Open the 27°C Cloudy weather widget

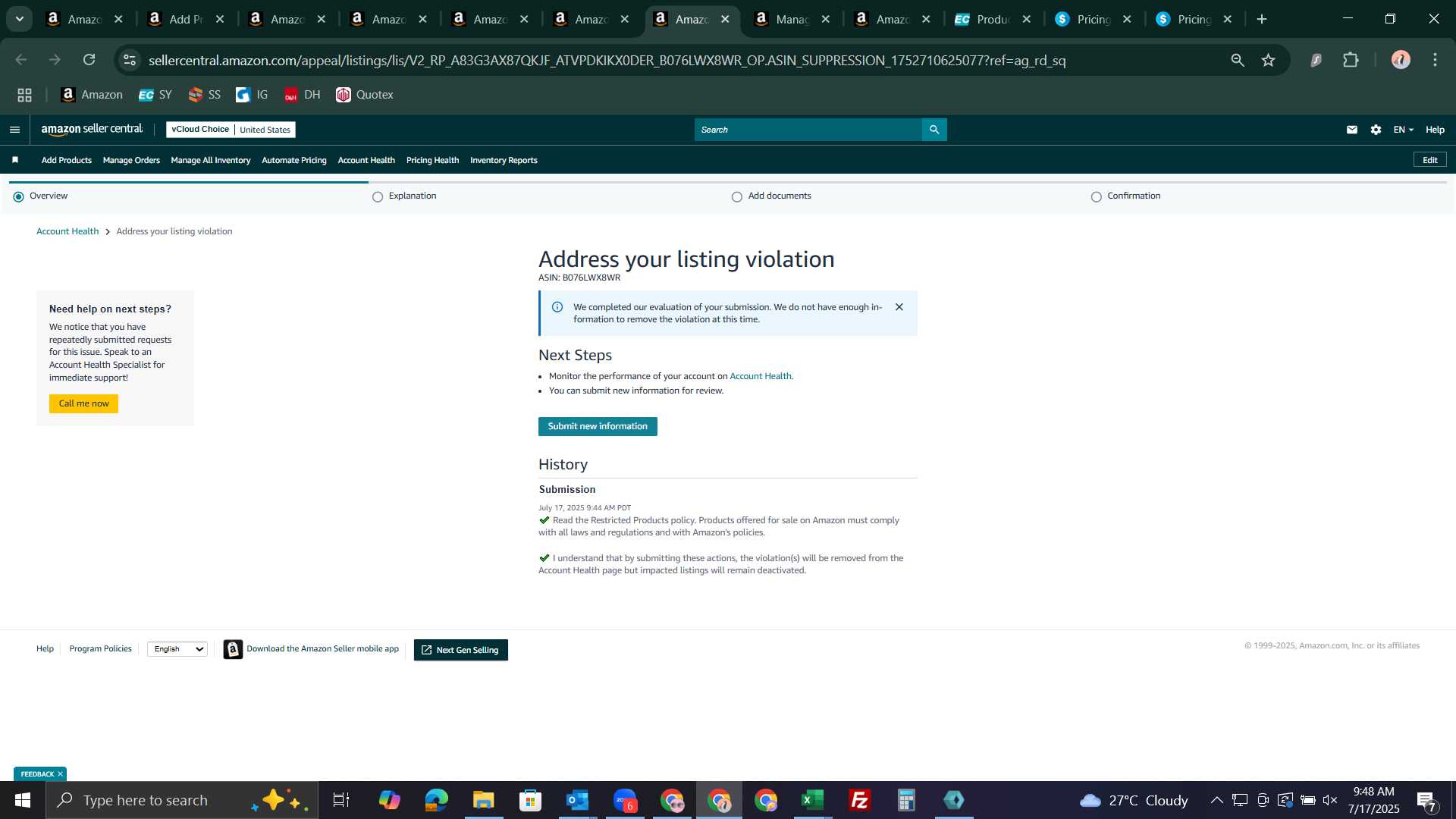[1134, 800]
